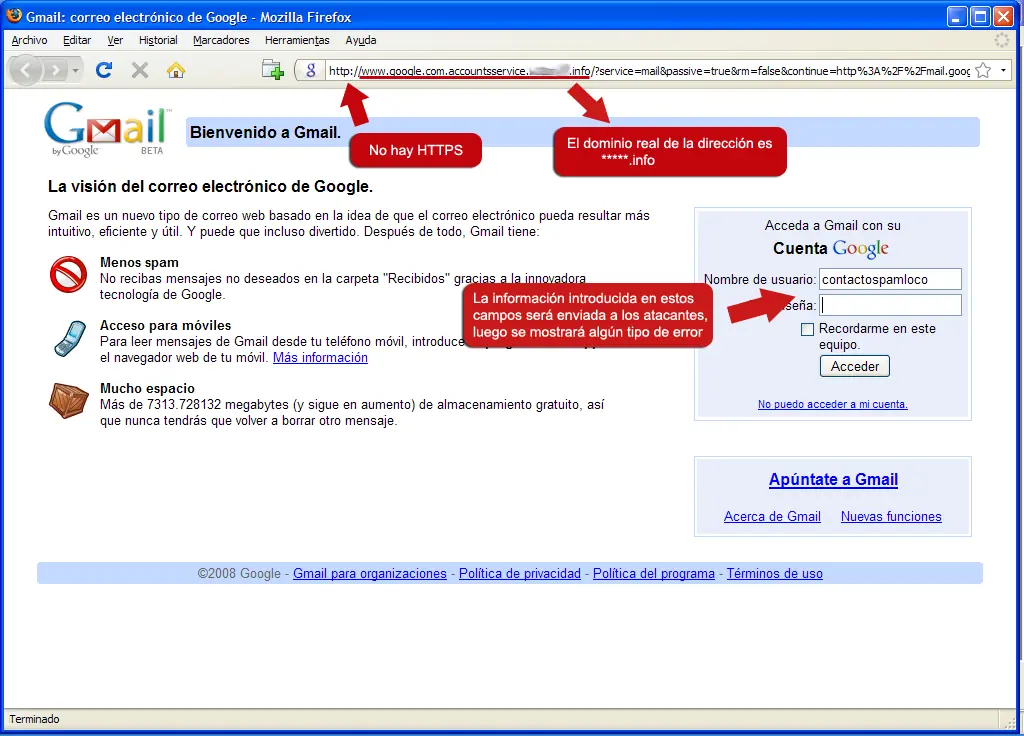Click the Menos spam heading text
Screen dimensions: 1024x736
click(139, 263)
